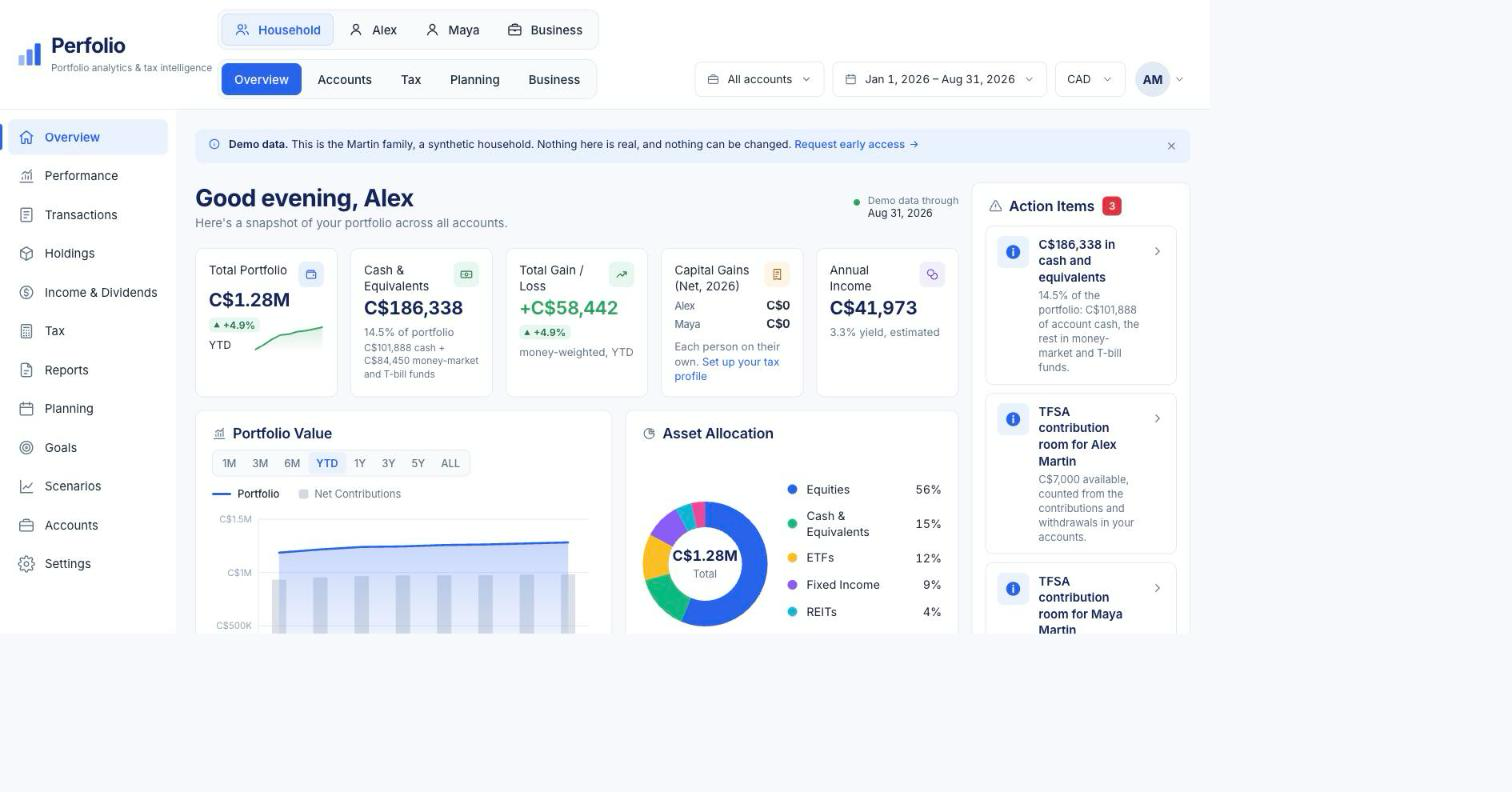1512x792 pixels.
Task: Click the Total Gain trend icon
Action: (x=621, y=274)
